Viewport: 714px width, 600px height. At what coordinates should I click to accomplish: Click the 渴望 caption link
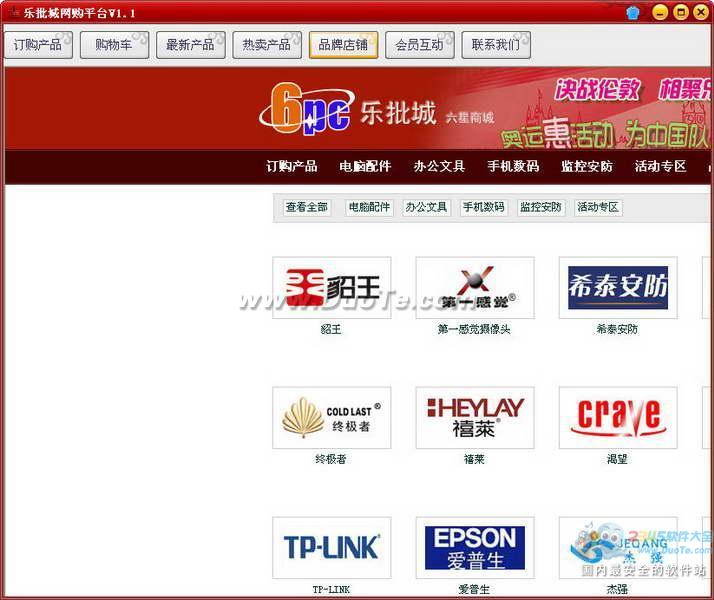(617, 459)
